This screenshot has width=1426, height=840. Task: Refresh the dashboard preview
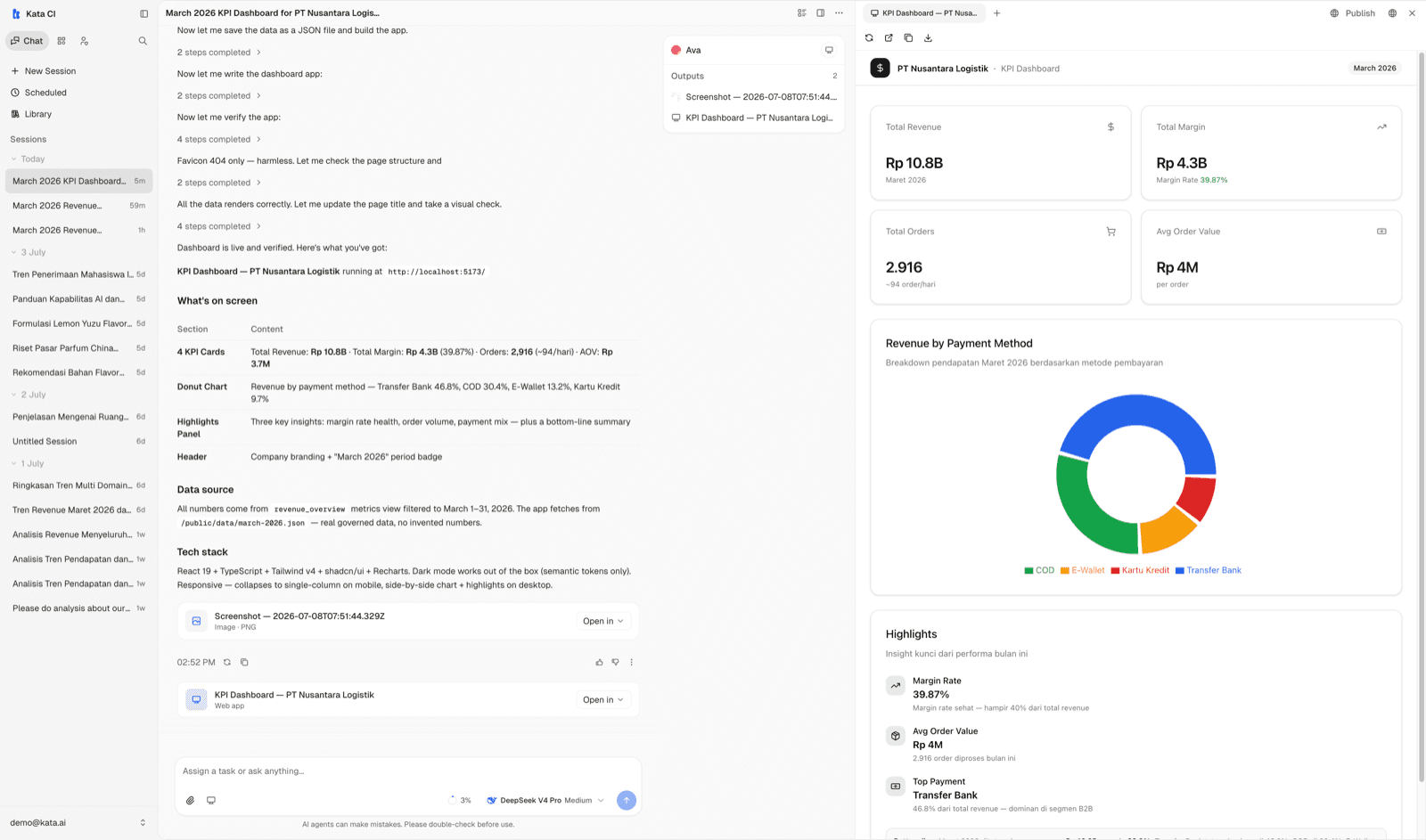[869, 37]
